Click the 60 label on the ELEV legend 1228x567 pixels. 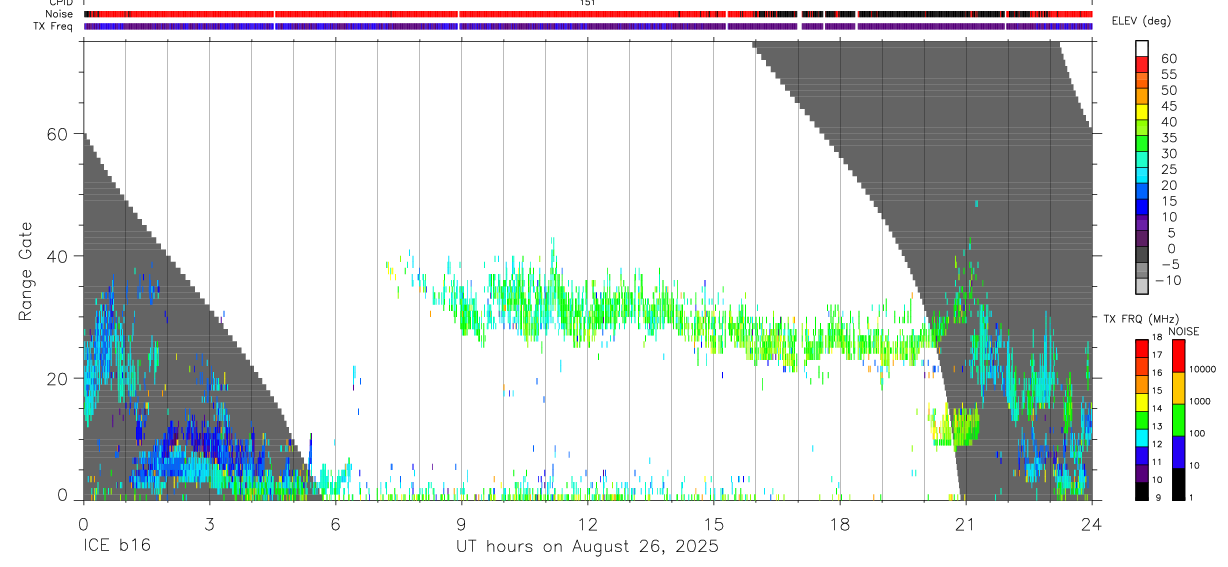point(1168,59)
